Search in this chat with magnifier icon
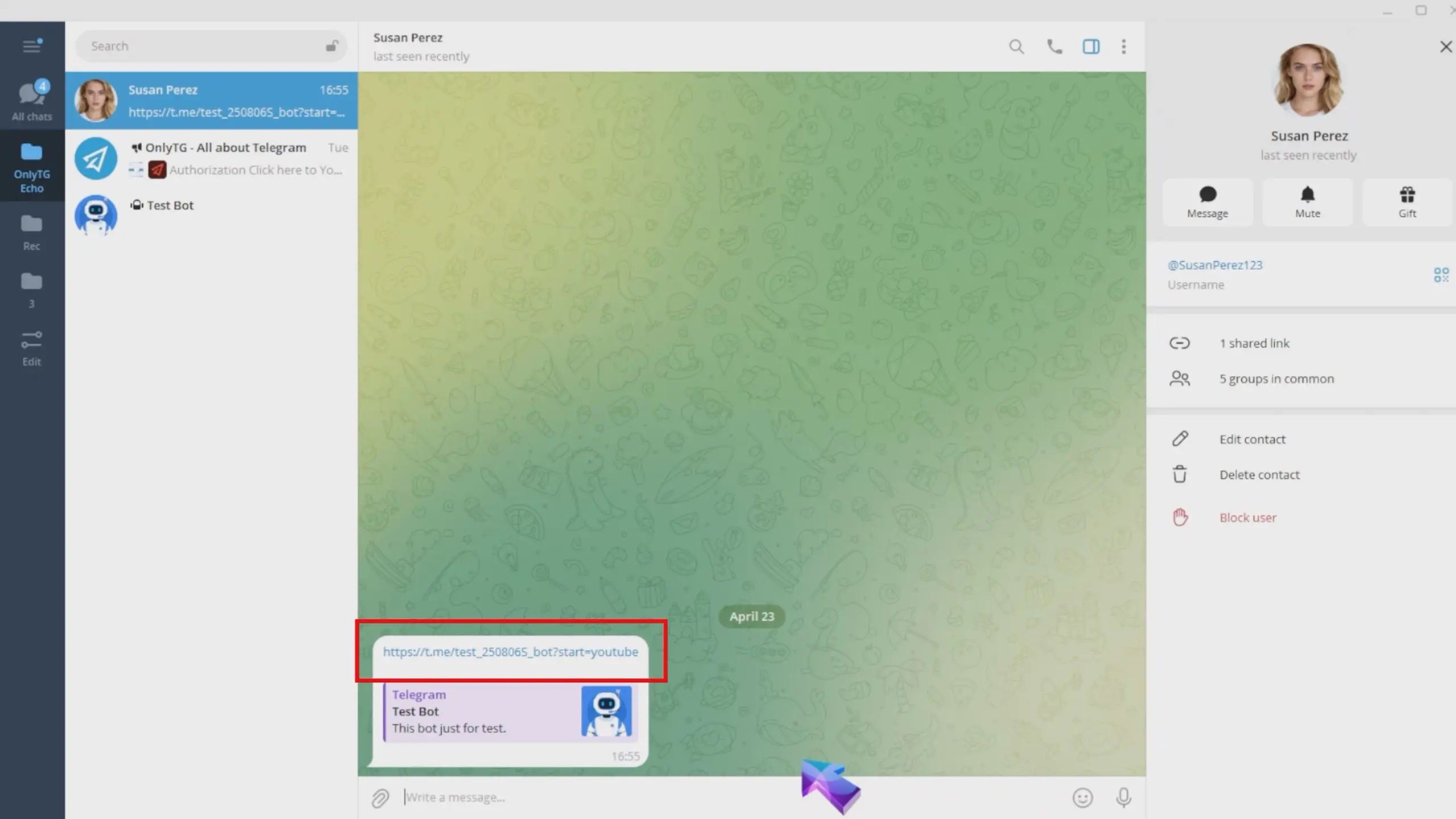 1016,47
